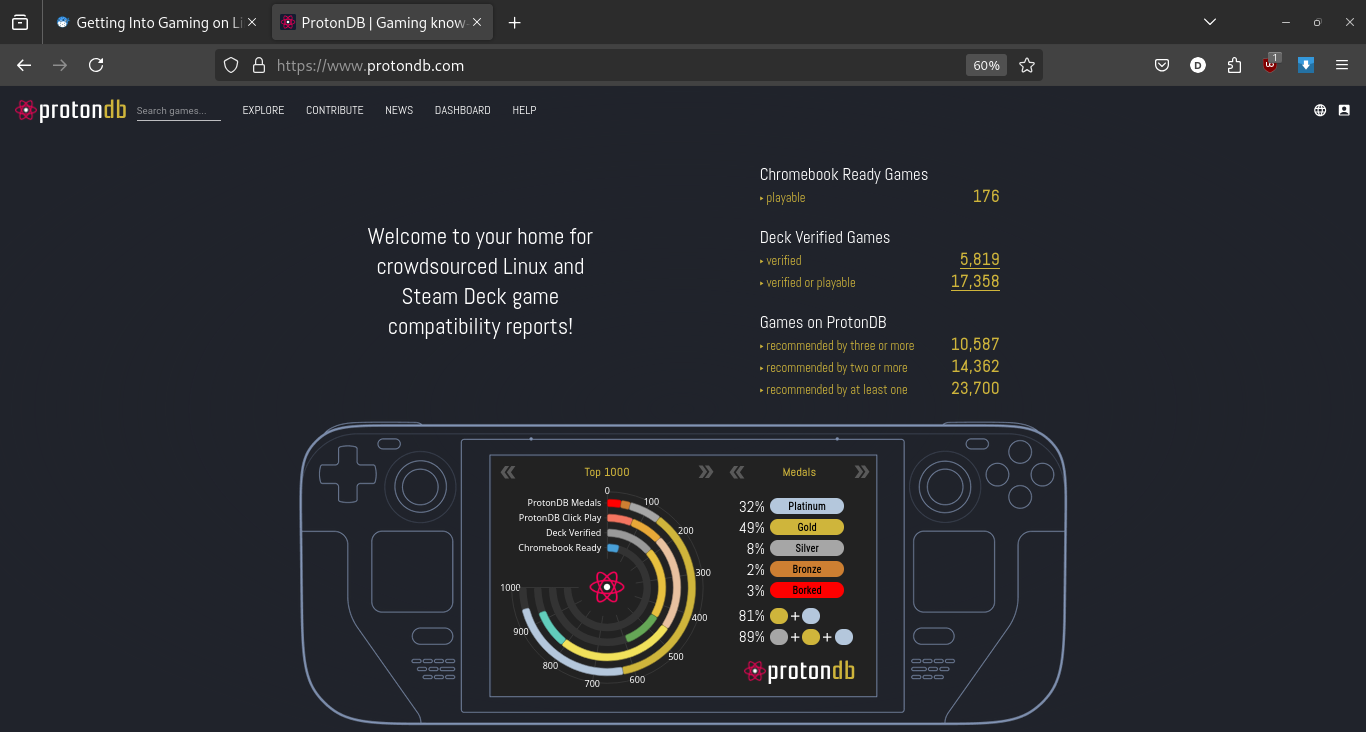Click the 89% silver gold platinum row
The image size is (1366, 732).
(x=795, y=637)
